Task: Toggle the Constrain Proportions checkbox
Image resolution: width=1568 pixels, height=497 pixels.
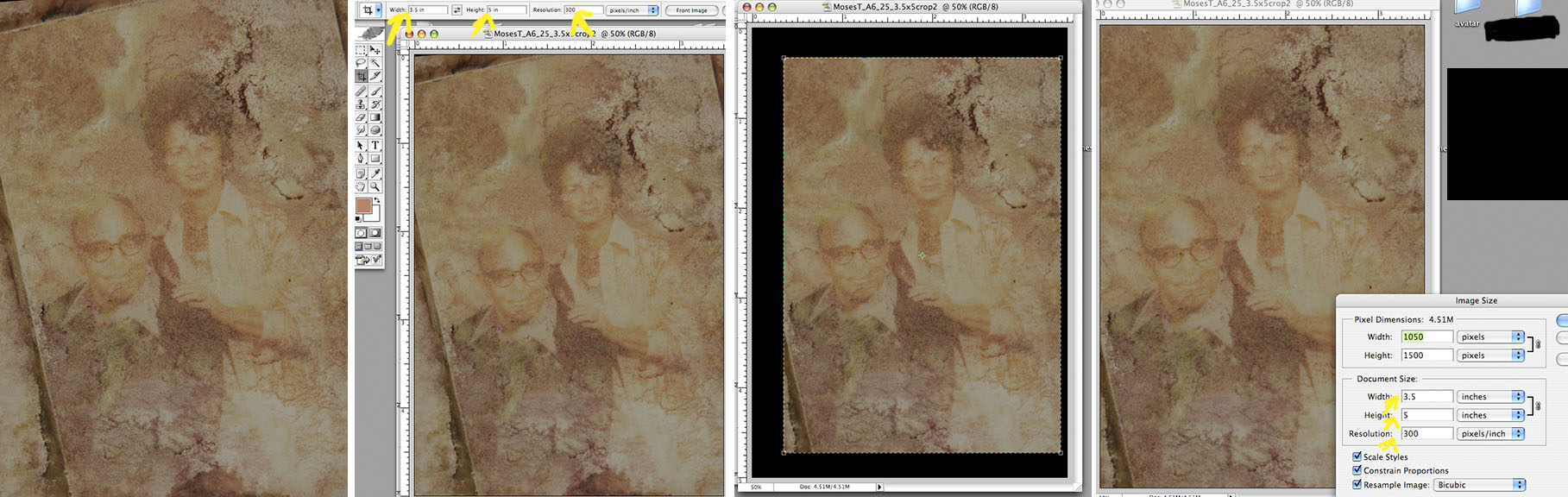Action: pos(1357,470)
